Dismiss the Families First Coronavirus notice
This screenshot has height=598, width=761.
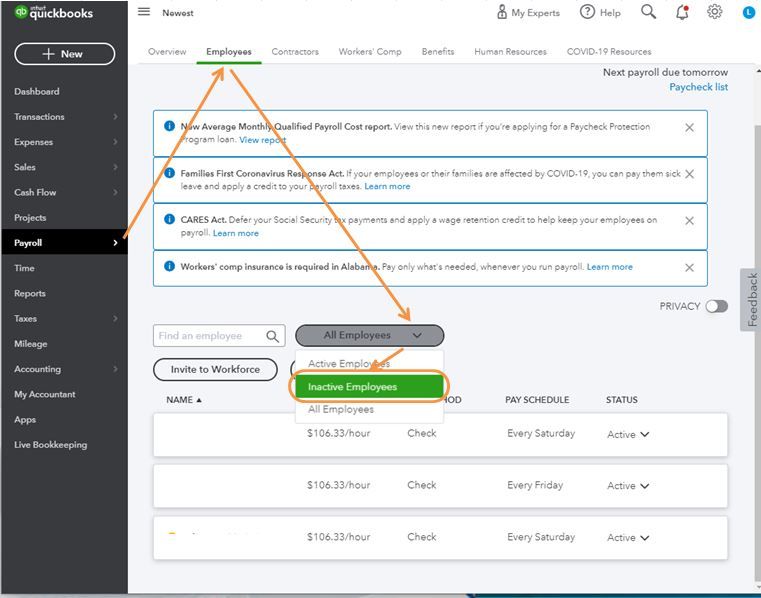(689, 174)
